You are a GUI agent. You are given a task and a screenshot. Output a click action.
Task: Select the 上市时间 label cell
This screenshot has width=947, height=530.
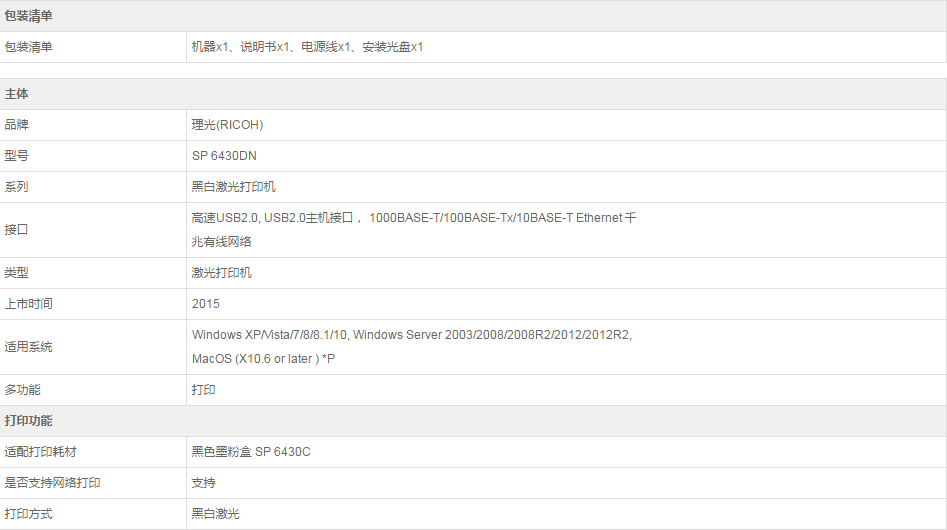coord(93,304)
